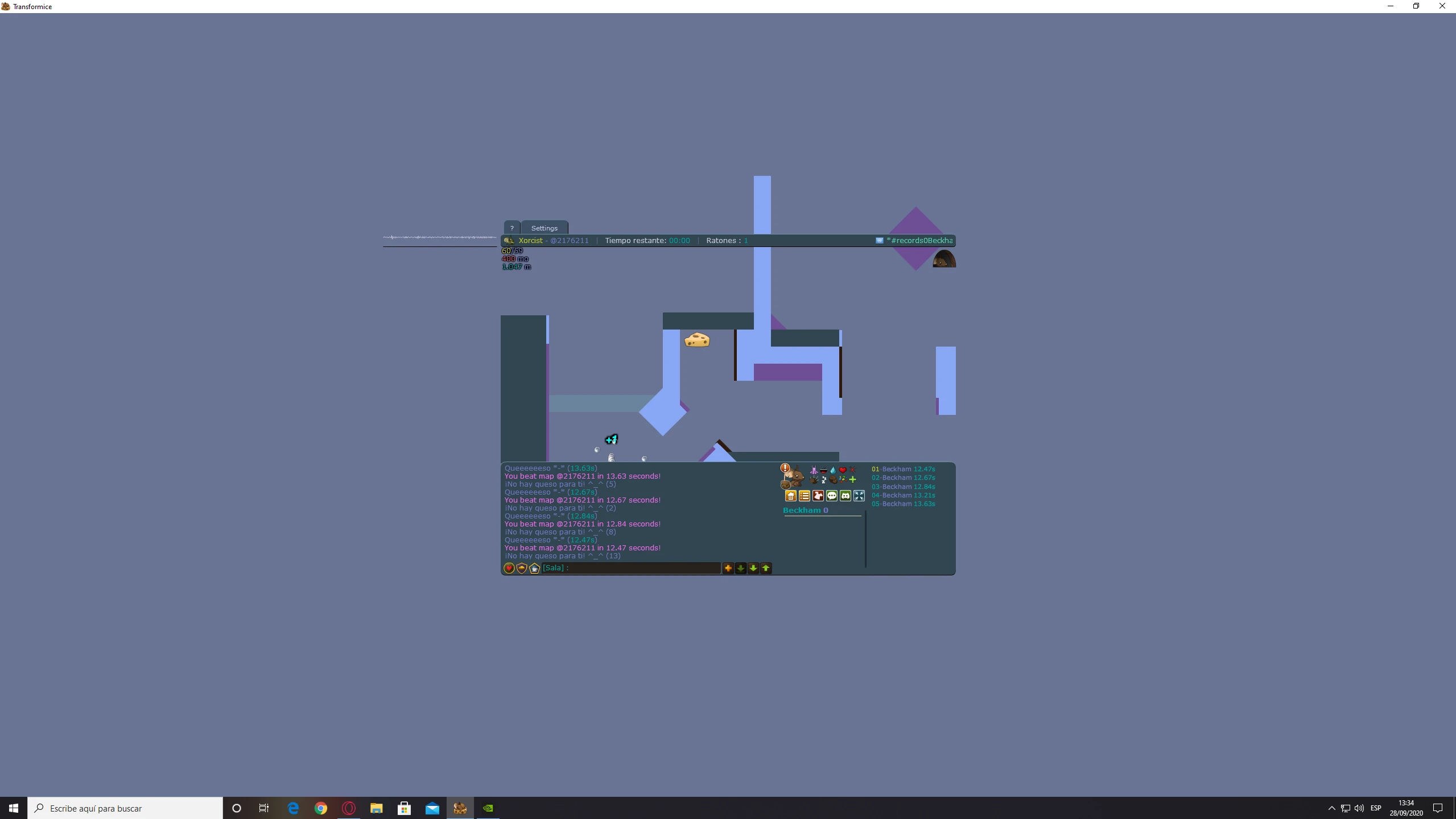Click chat message 'You beat map @2176211 in 13.63 seconds!'
Image resolution: width=1456 pixels, height=819 pixels.
click(583, 476)
